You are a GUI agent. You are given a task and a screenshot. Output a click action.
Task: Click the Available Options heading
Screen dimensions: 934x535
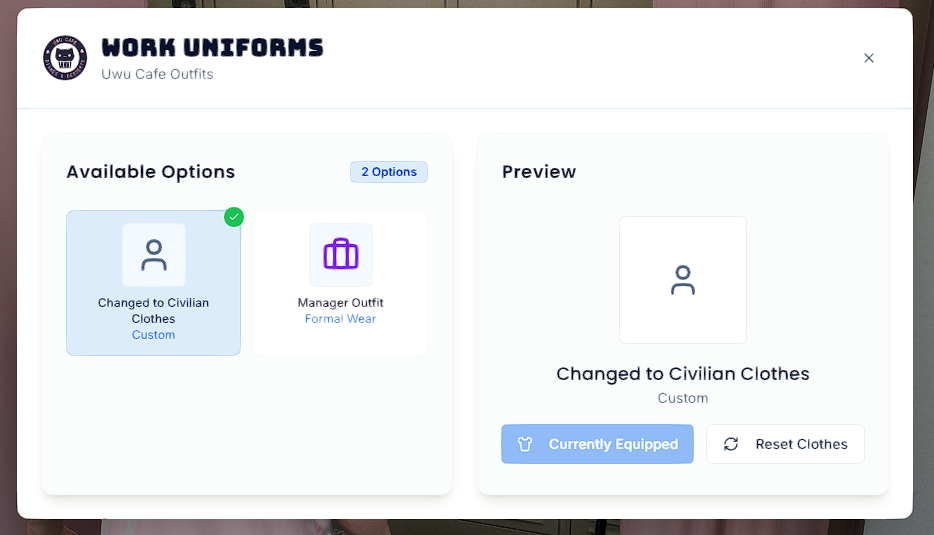pos(151,172)
